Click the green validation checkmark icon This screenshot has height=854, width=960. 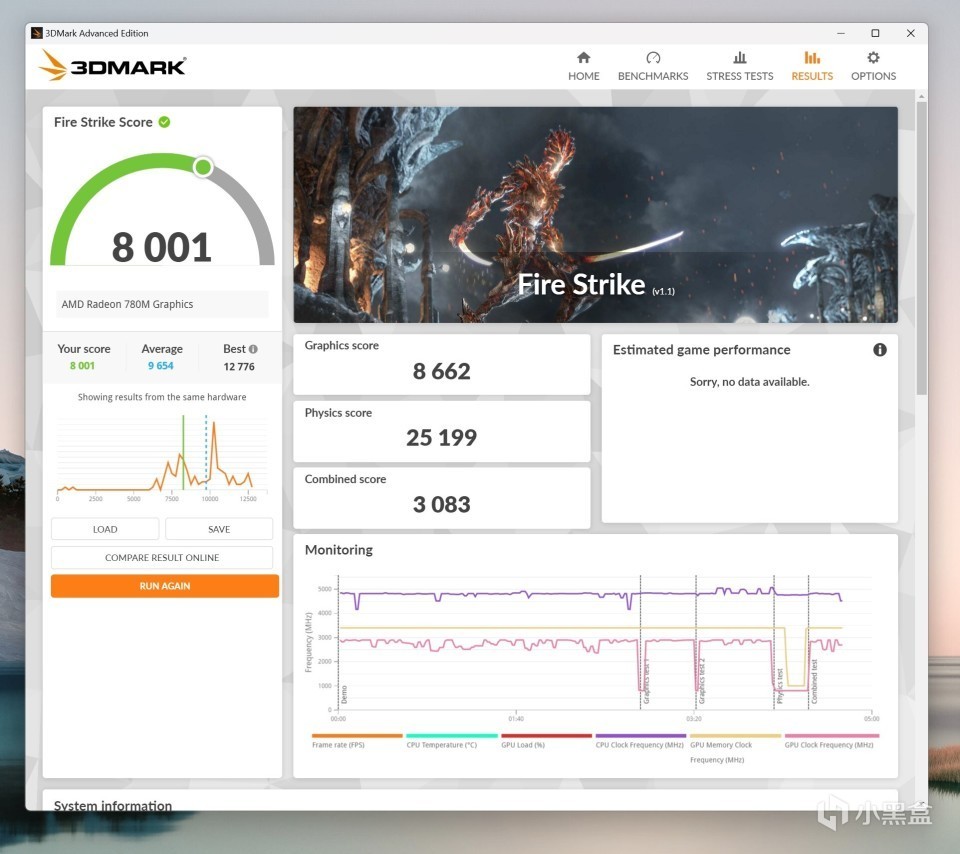[164, 122]
